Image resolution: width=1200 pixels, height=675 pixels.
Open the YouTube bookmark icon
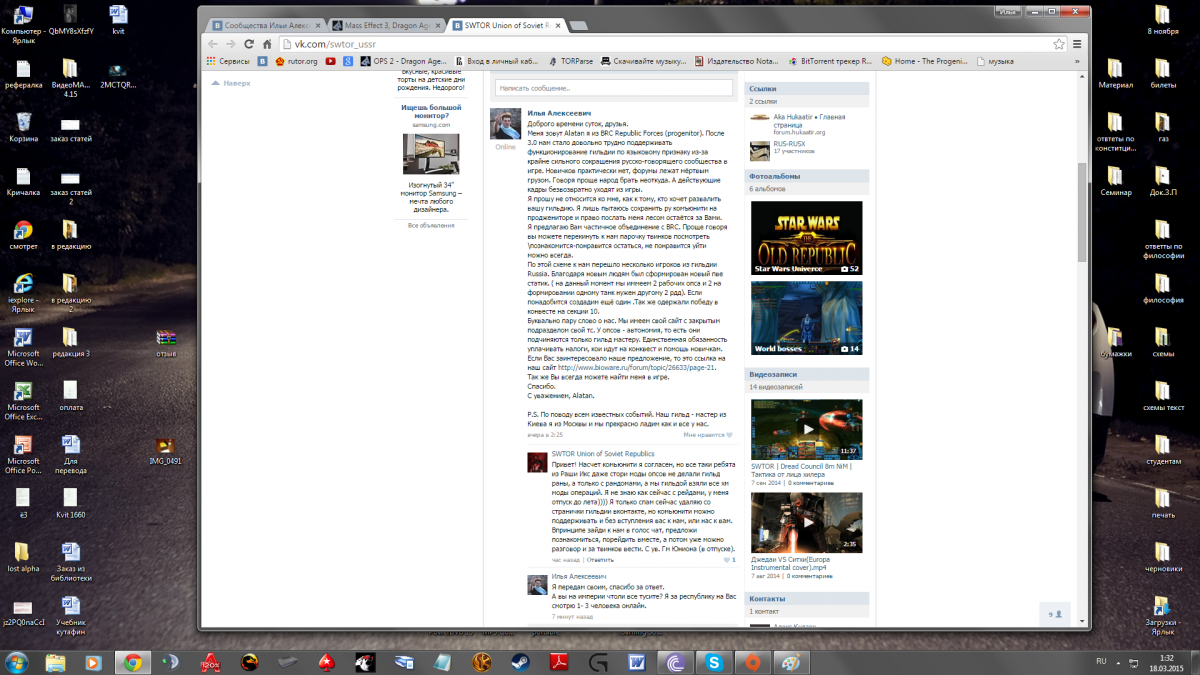point(331,61)
